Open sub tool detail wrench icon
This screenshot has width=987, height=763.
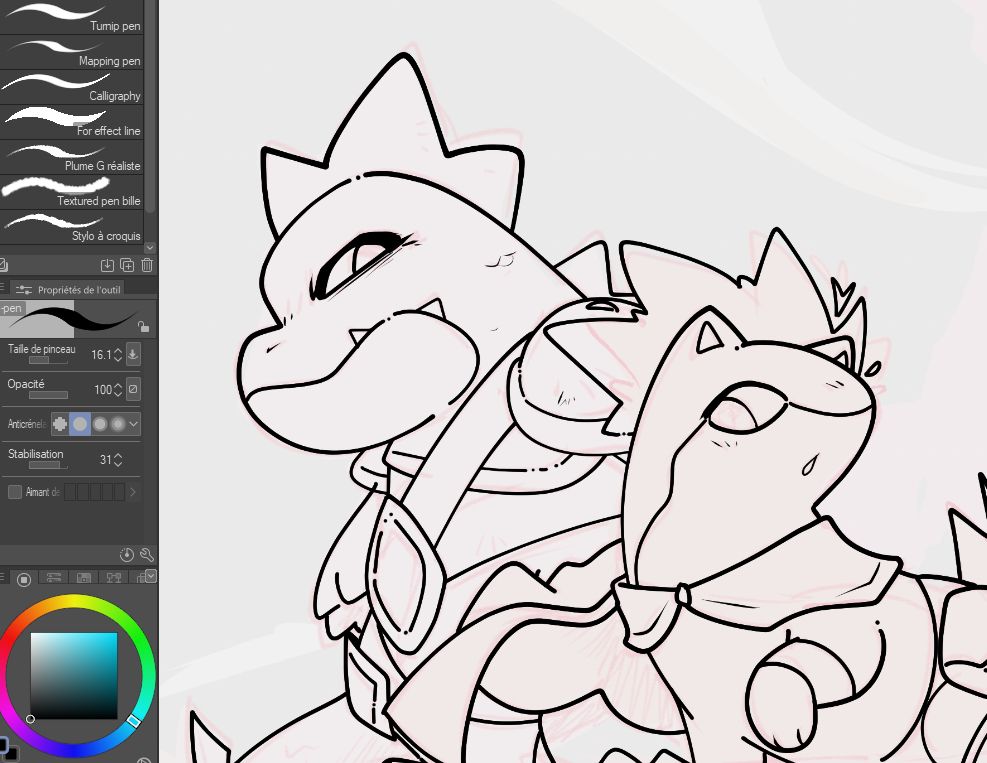pyautogui.click(x=147, y=555)
